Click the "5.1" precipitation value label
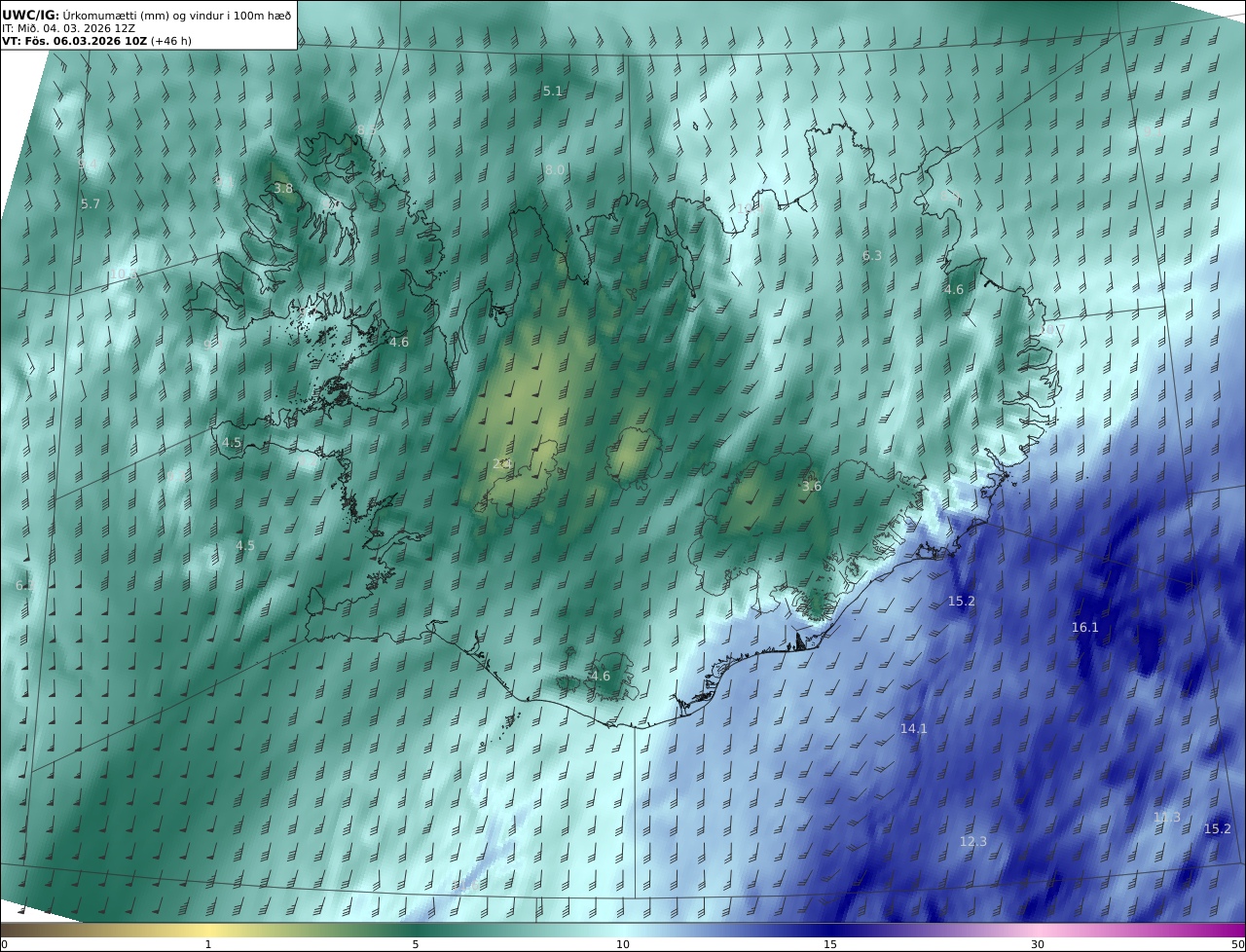 coord(553,91)
